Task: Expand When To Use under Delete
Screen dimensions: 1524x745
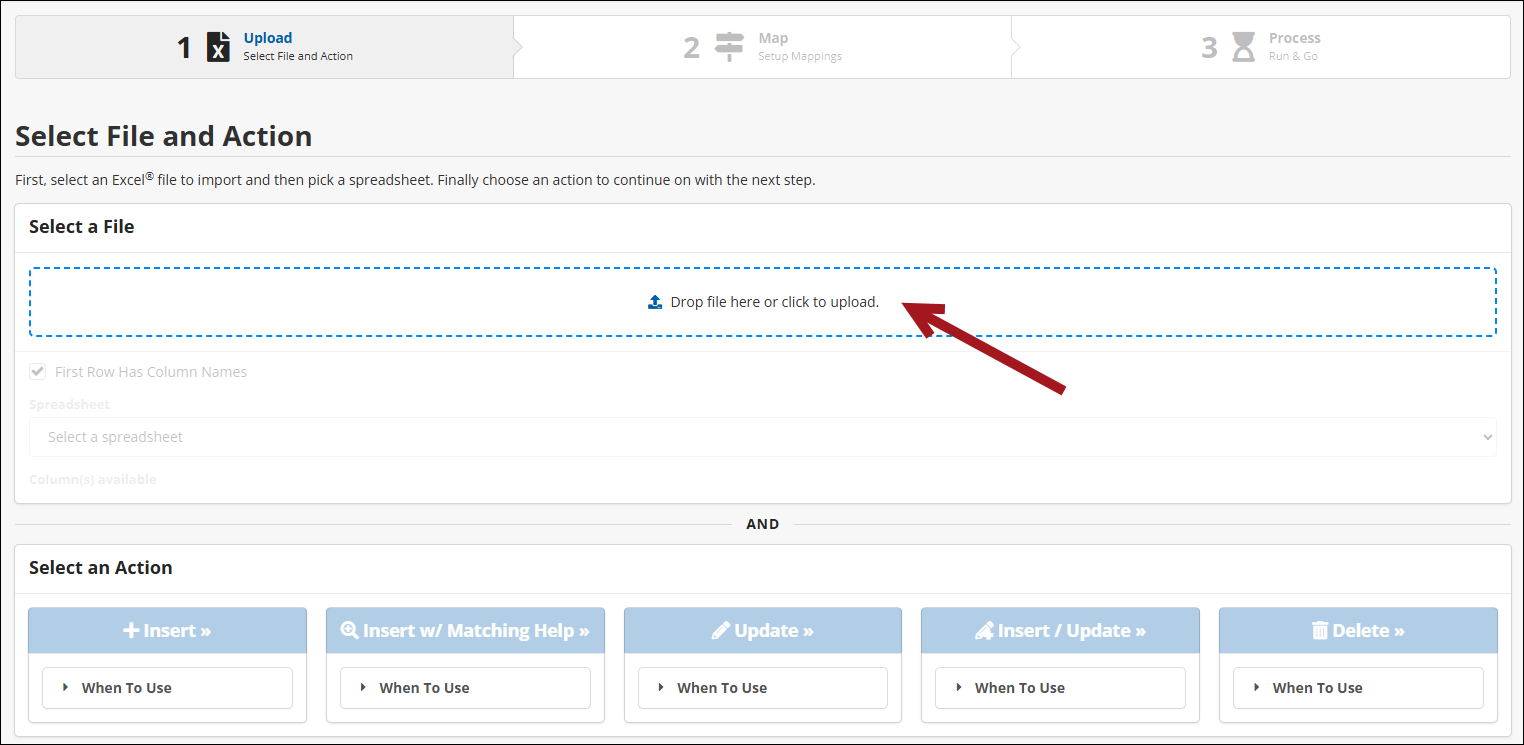Action: pyautogui.click(x=1357, y=688)
